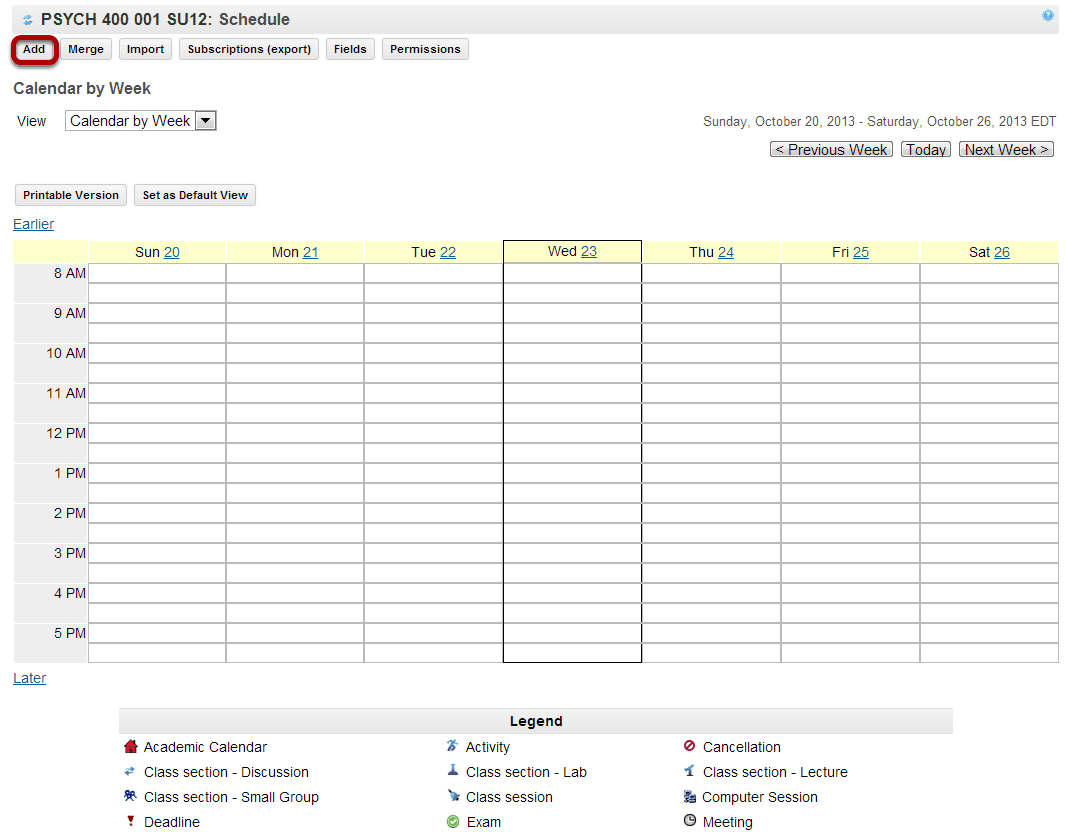
Task: Open day 21 link for Monday
Action: coord(311,252)
